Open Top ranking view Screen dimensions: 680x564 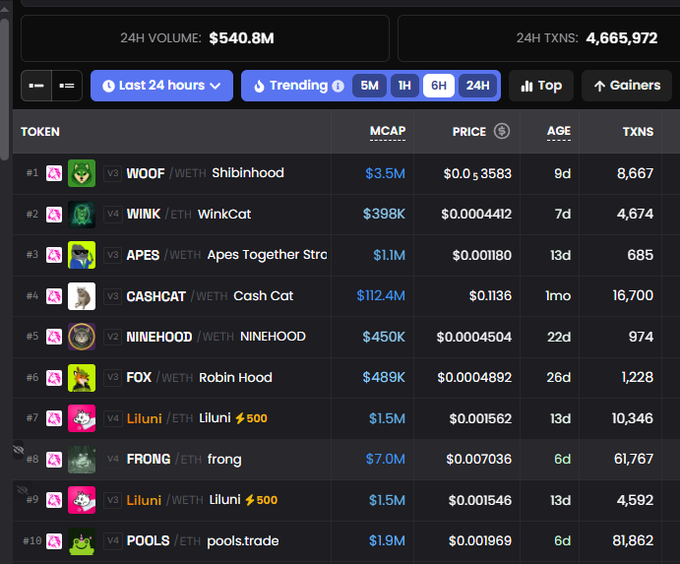(541, 86)
